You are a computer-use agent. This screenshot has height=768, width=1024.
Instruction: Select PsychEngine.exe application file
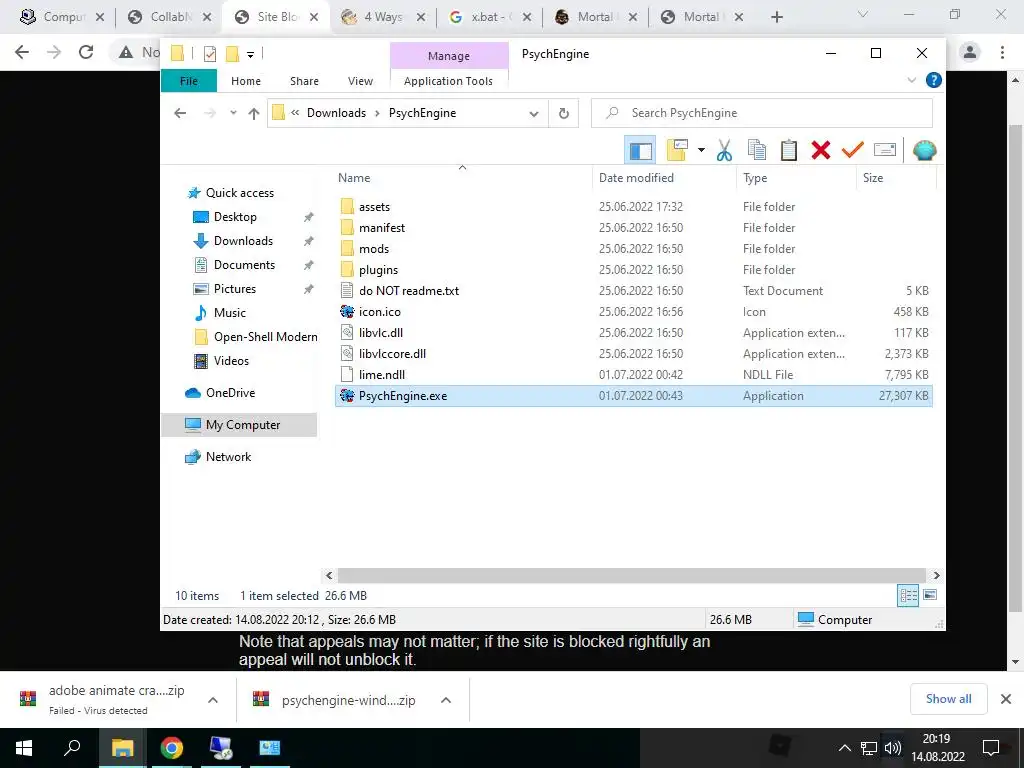(x=633, y=396)
